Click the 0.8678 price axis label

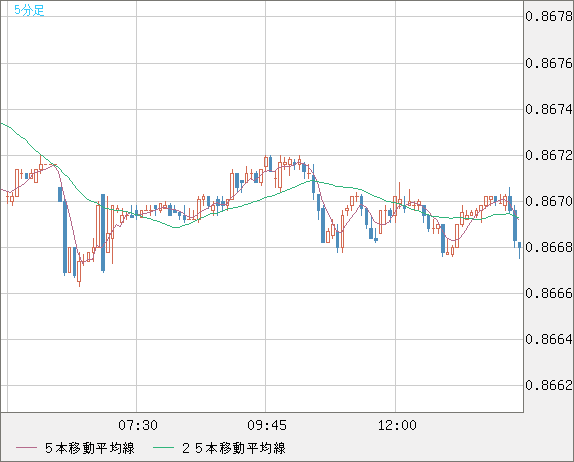548,16
